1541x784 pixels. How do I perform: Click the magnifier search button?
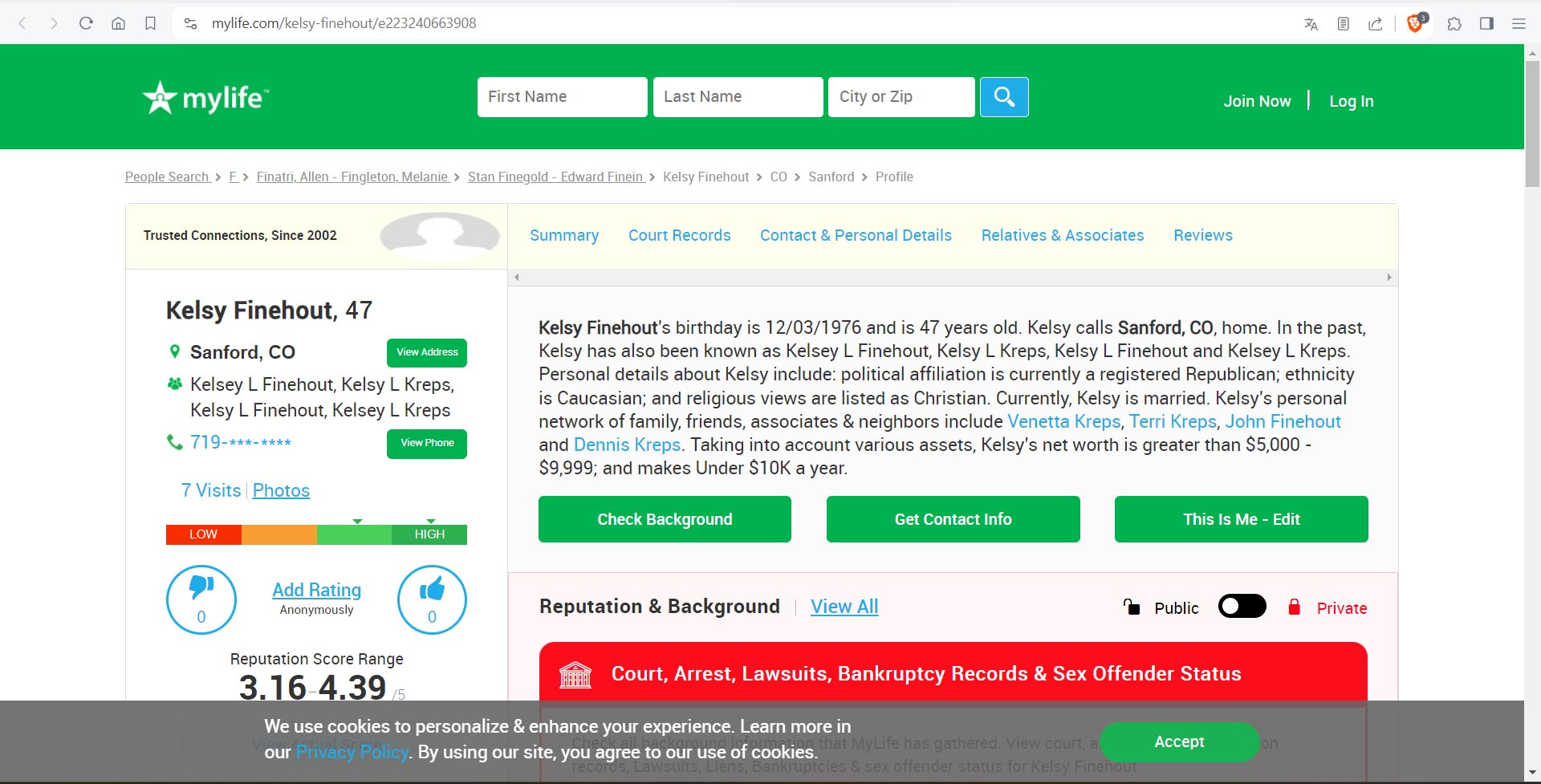tap(1004, 97)
